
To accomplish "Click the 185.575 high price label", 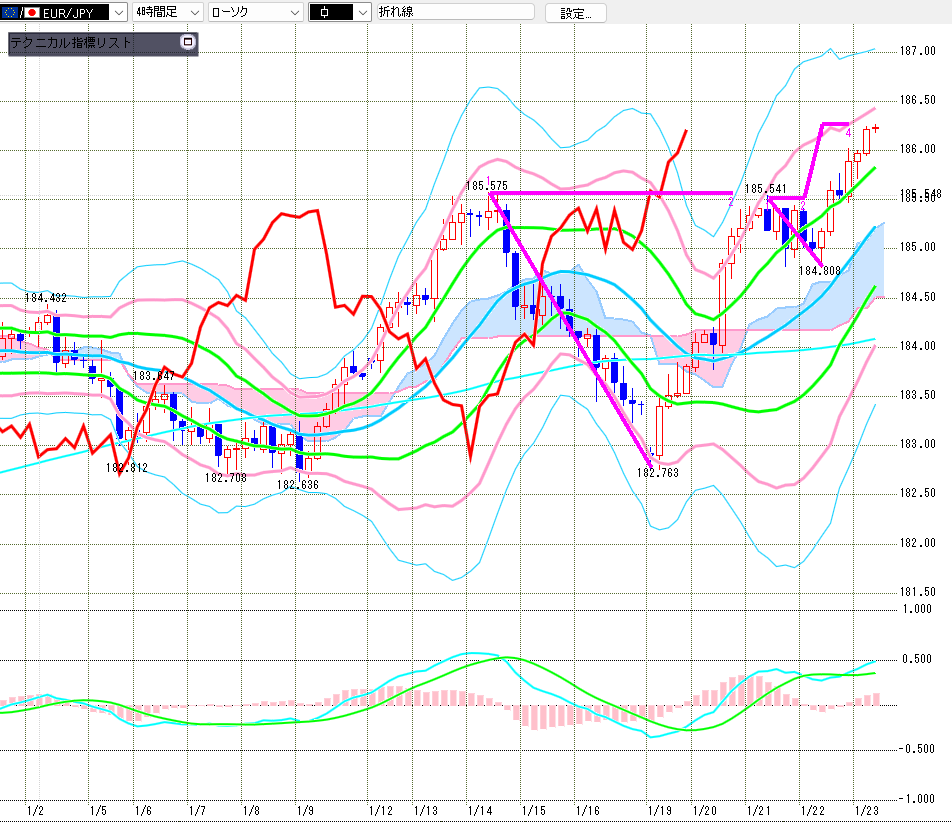I will (x=487, y=185).
